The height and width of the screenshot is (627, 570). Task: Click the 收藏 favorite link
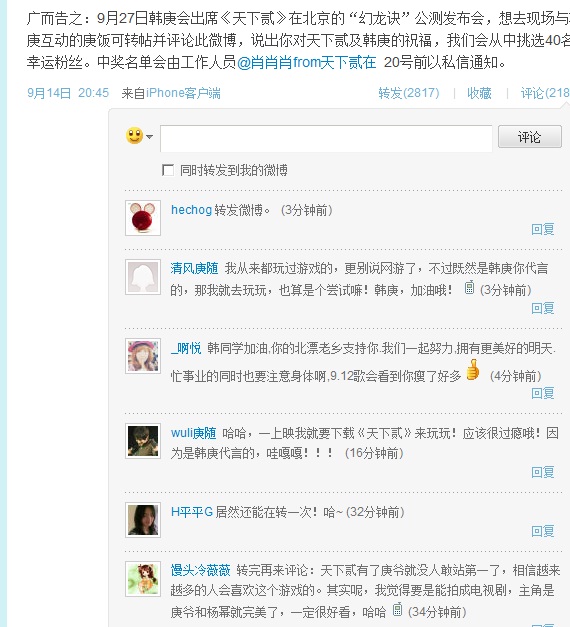coord(479,93)
